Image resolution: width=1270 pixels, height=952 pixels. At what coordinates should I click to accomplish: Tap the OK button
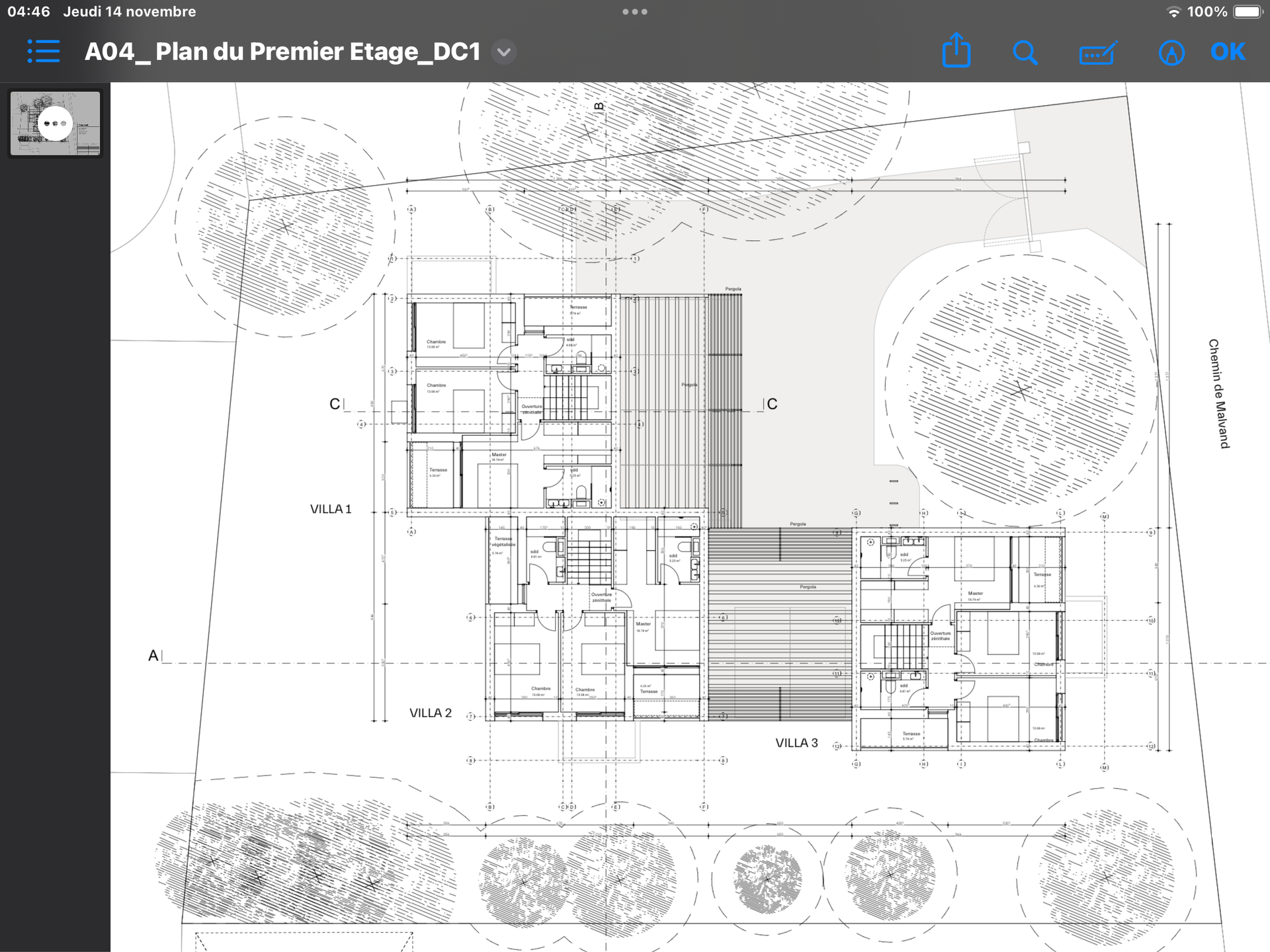[1228, 52]
